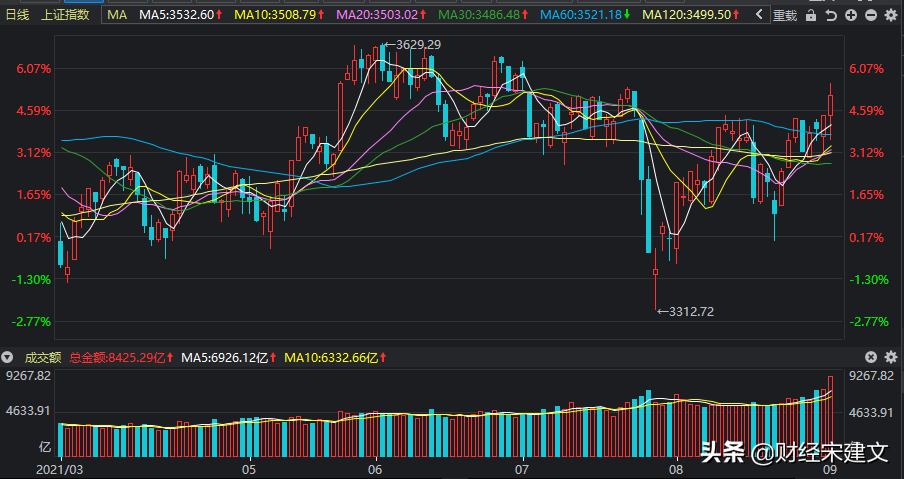Image resolution: width=904 pixels, height=479 pixels.
Task: Select the 日线 period tab
Action: coord(19,15)
